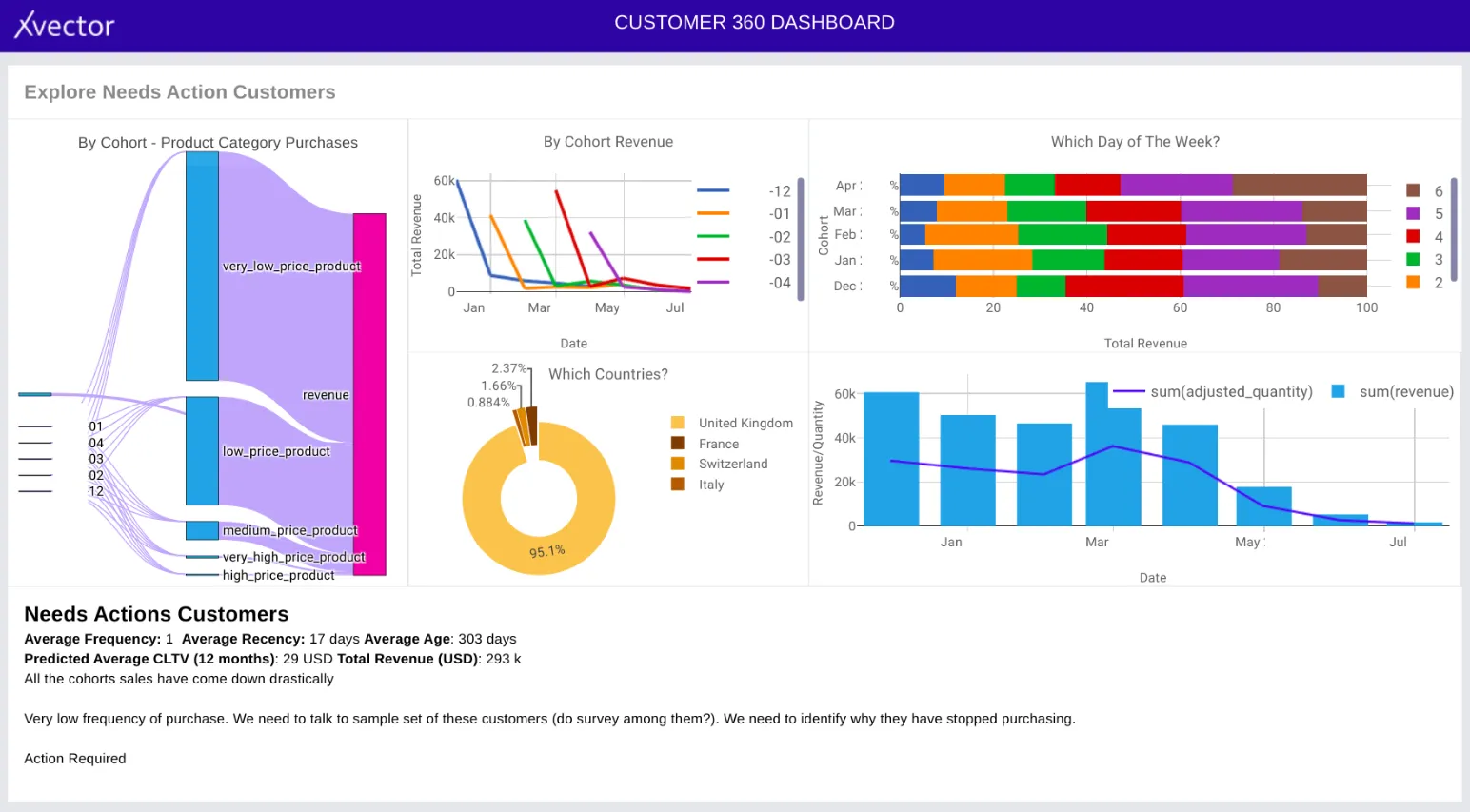Click the Switzerland legend swatch
Viewport: 1470px width, 812px height.
pos(679,464)
